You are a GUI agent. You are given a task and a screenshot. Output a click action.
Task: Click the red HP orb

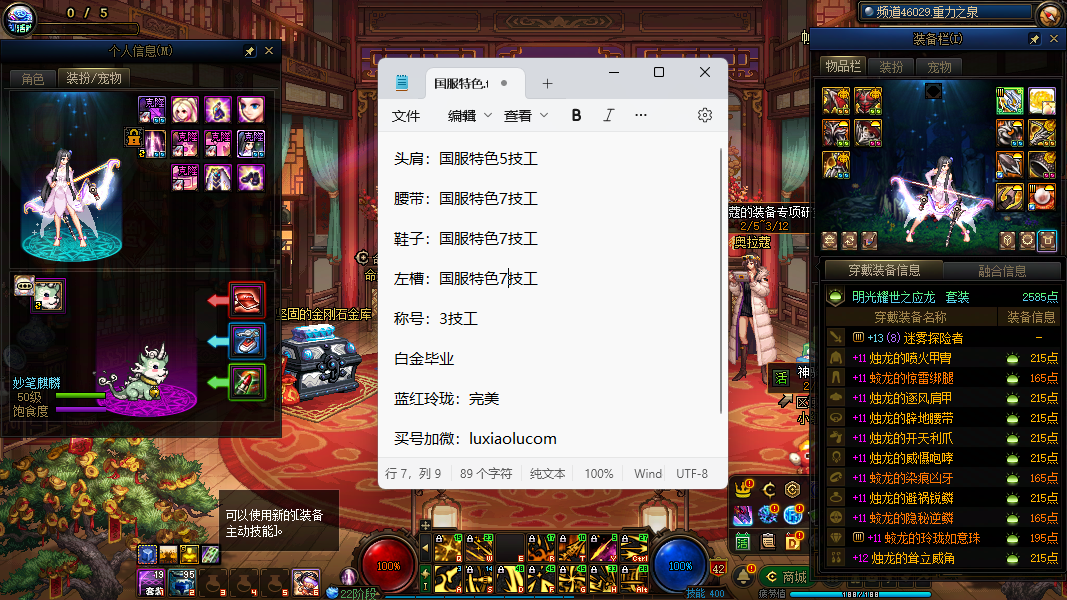(388, 565)
